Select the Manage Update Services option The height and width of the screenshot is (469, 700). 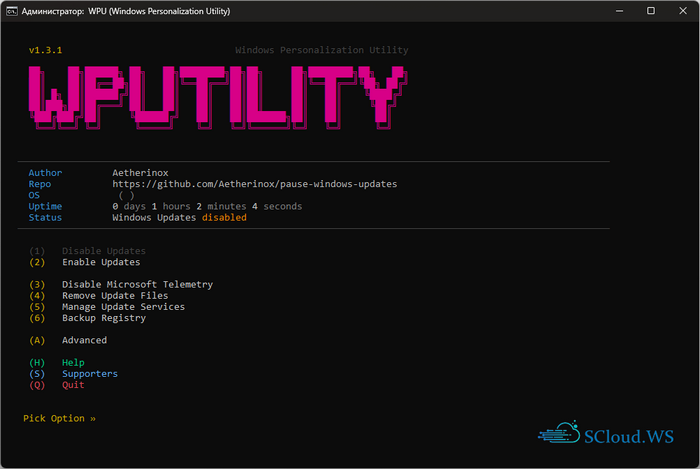pos(123,307)
